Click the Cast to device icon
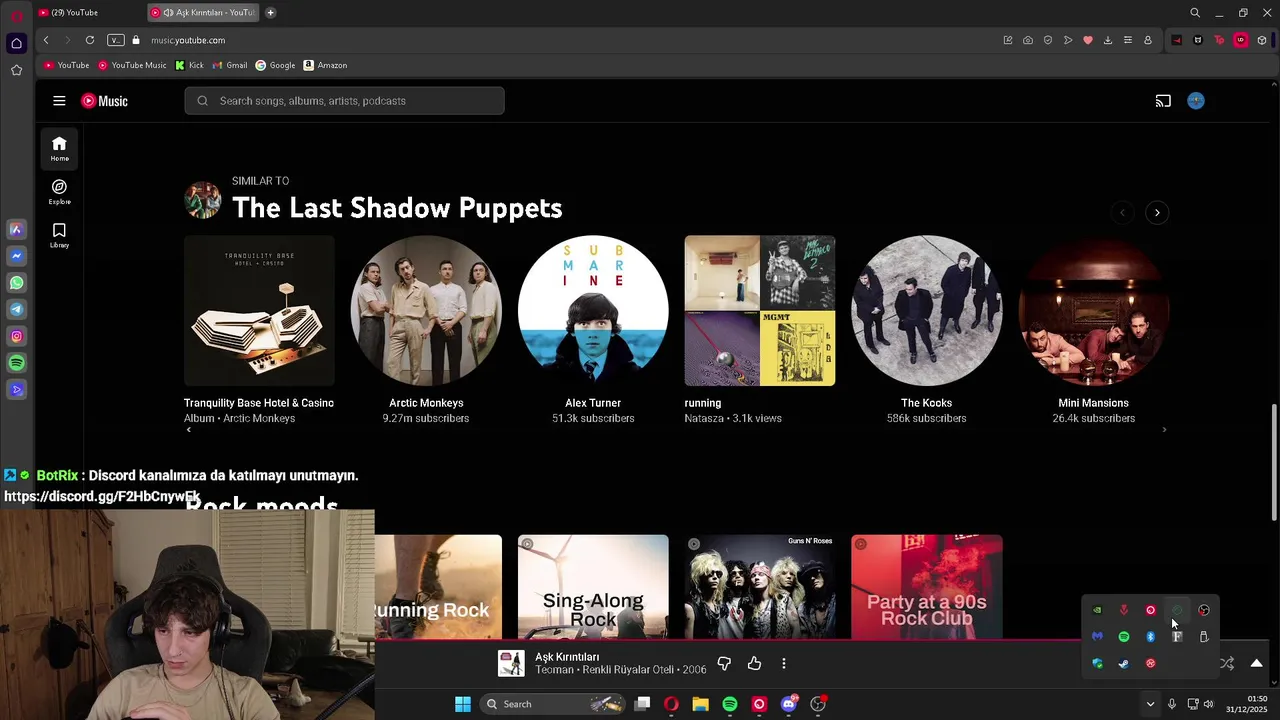Image resolution: width=1280 pixels, height=720 pixels. tap(1163, 101)
